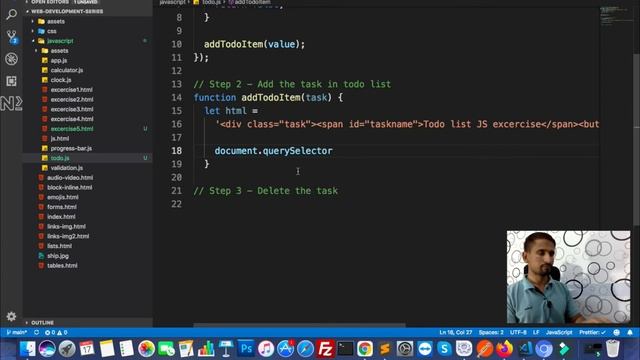The height and width of the screenshot is (360, 640).
Task: Launch Firefox from the dock
Action: [504, 349]
